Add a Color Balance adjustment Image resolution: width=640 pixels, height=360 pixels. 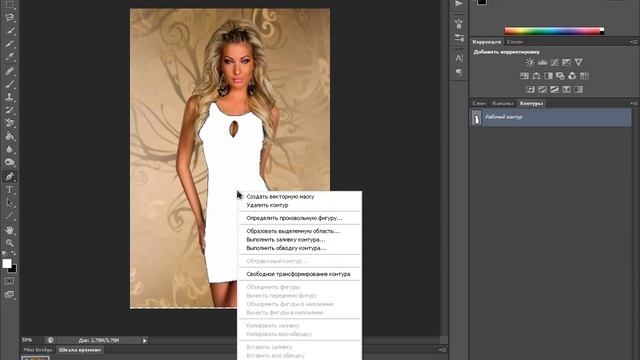[536, 76]
